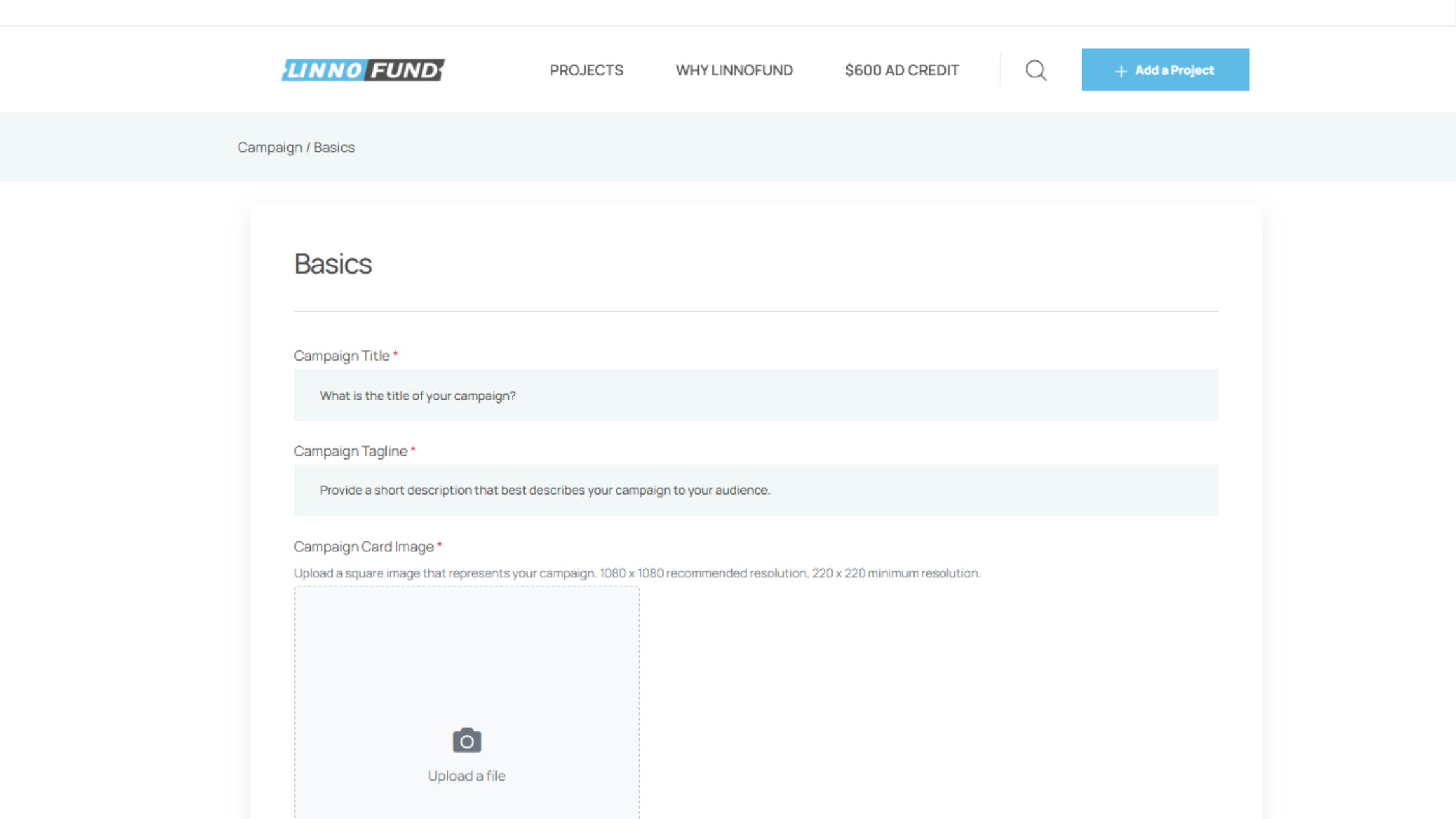The image size is (1456, 819).
Task: Click the Basics page heading
Action: (x=333, y=264)
